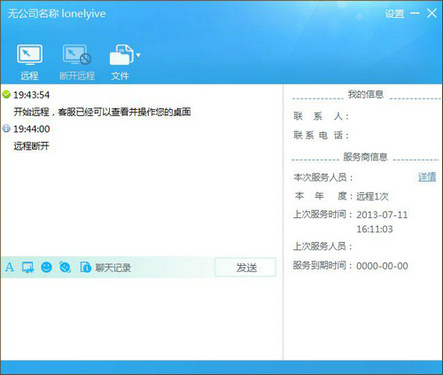Open the emoji smiley picker

click(46, 267)
